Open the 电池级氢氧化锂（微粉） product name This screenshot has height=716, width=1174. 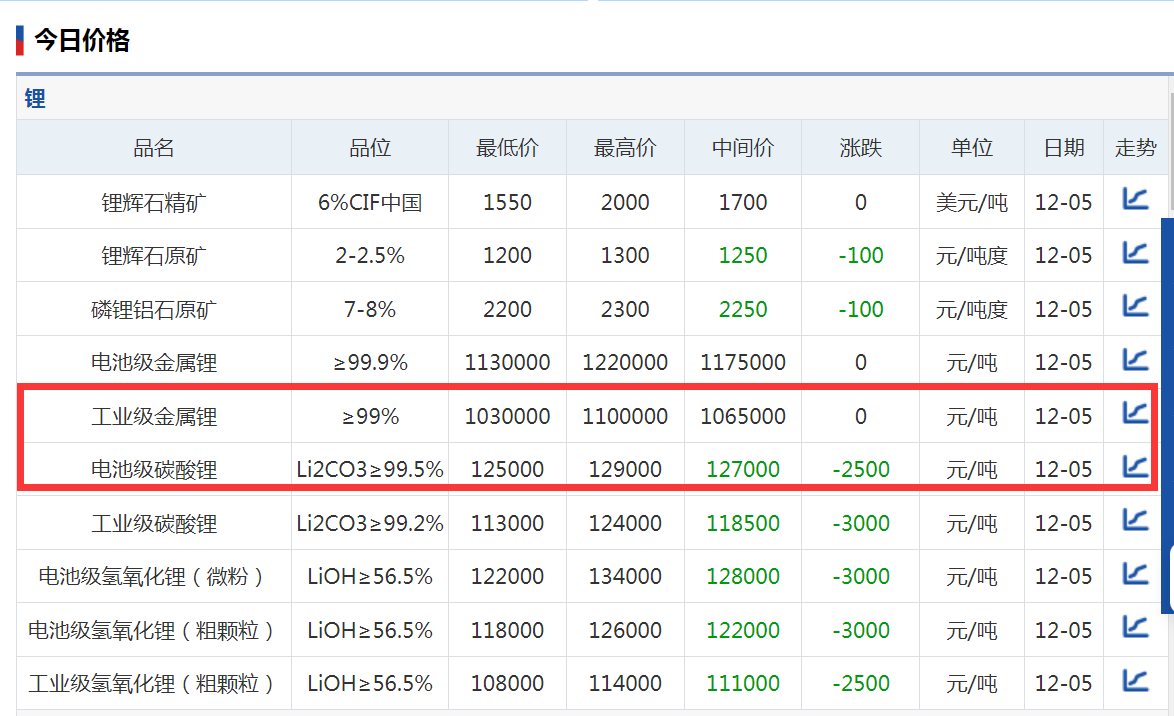tap(153, 577)
